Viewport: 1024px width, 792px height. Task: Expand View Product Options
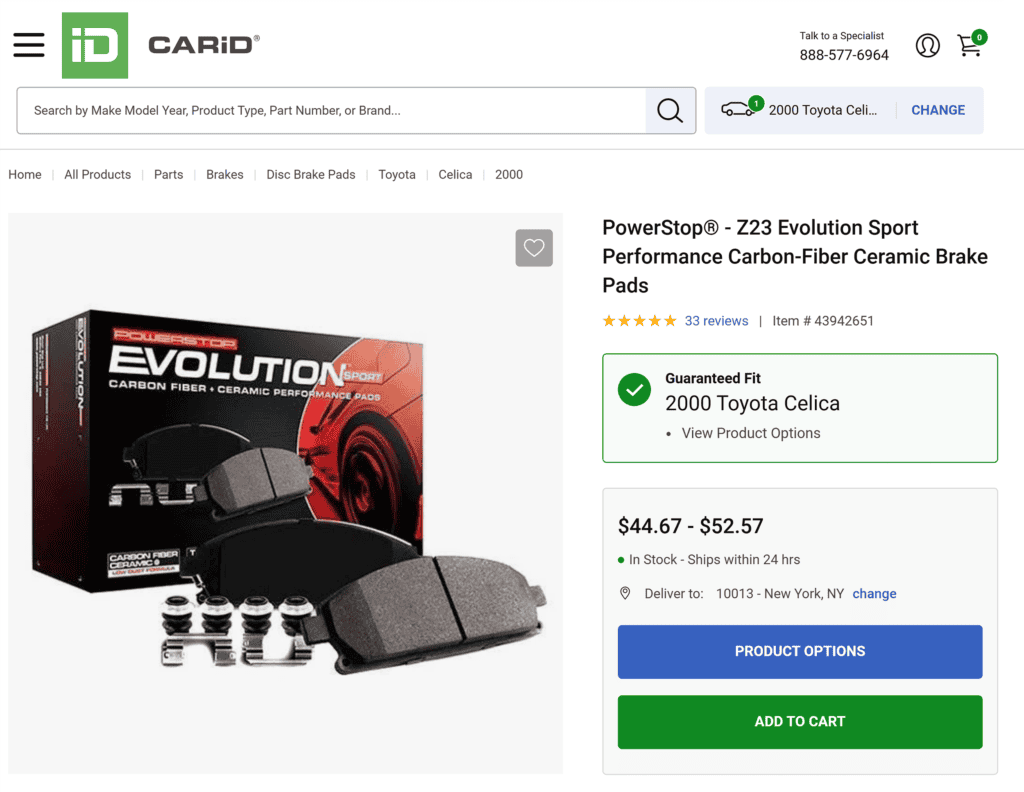[751, 433]
